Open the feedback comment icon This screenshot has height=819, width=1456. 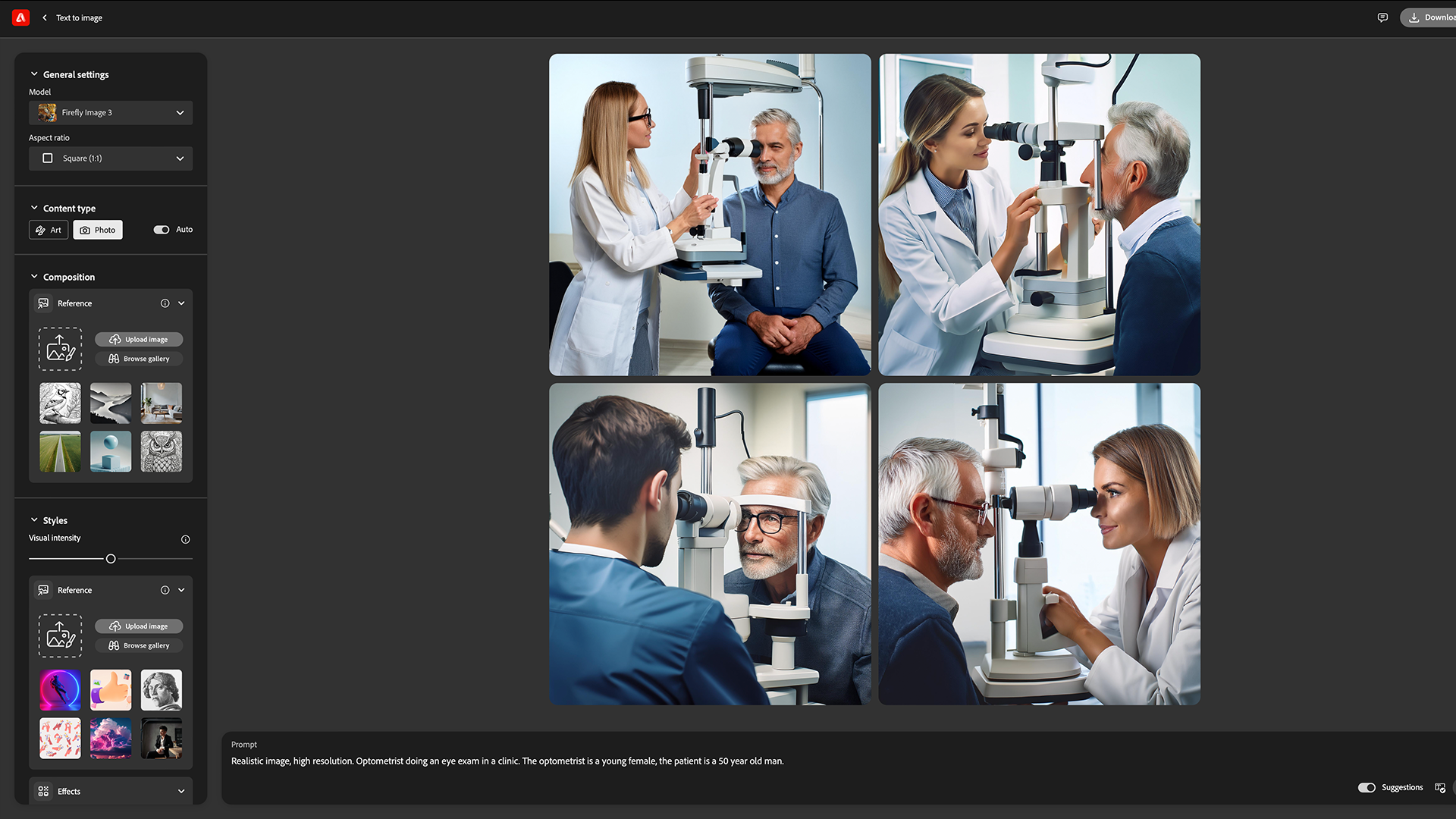tap(1382, 17)
